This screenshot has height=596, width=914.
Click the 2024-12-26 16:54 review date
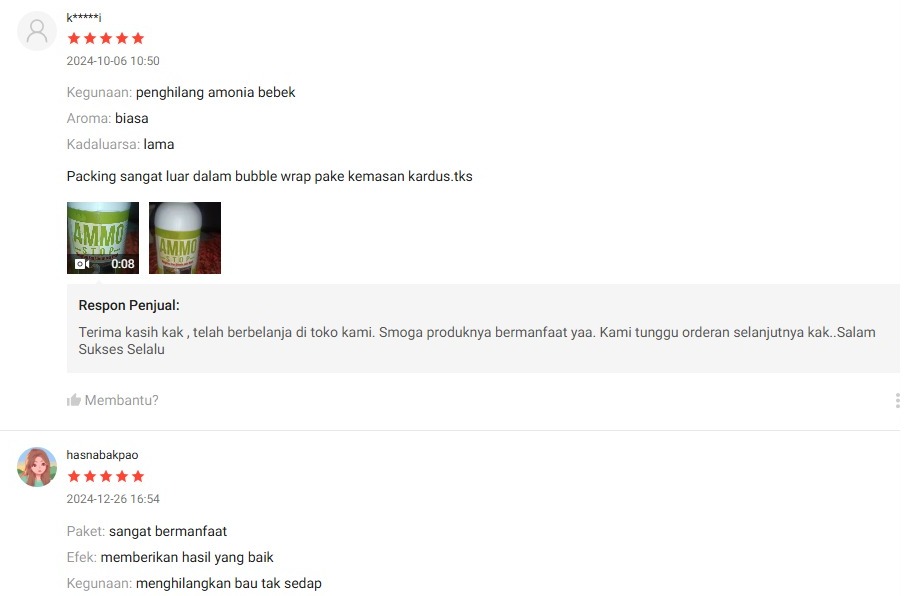pos(113,499)
